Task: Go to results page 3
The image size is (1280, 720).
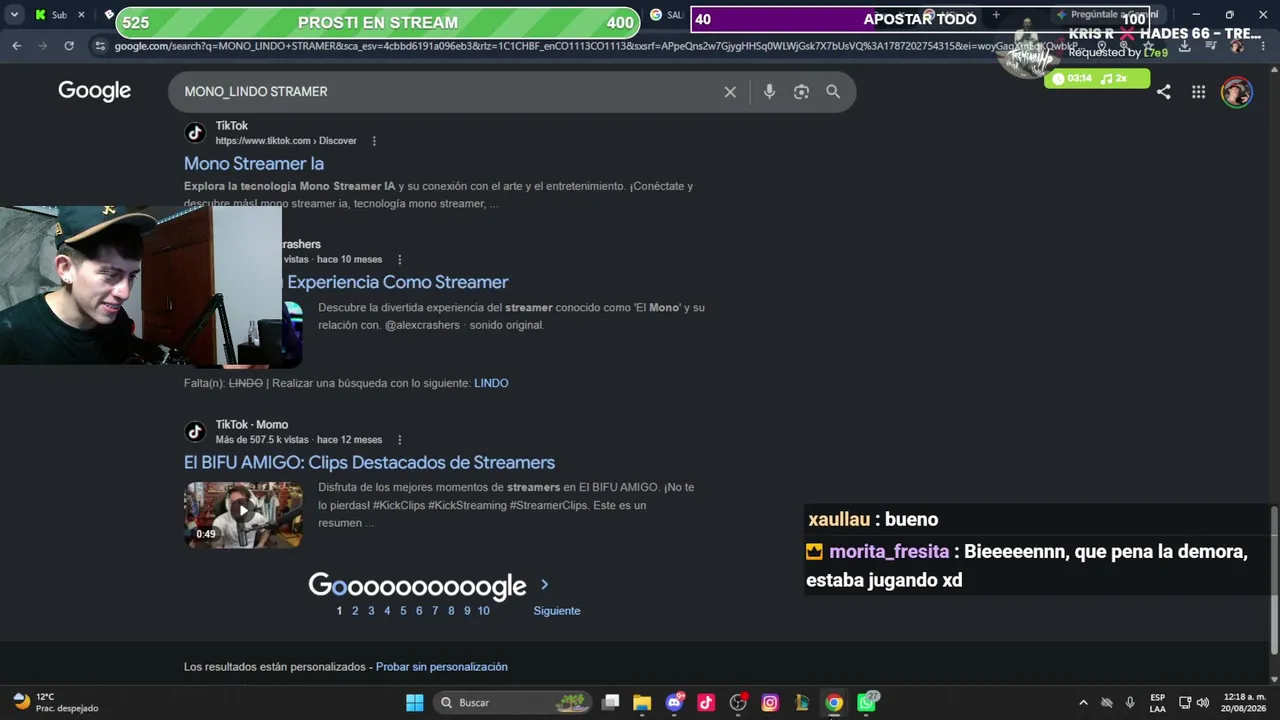Action: pyautogui.click(x=371, y=611)
